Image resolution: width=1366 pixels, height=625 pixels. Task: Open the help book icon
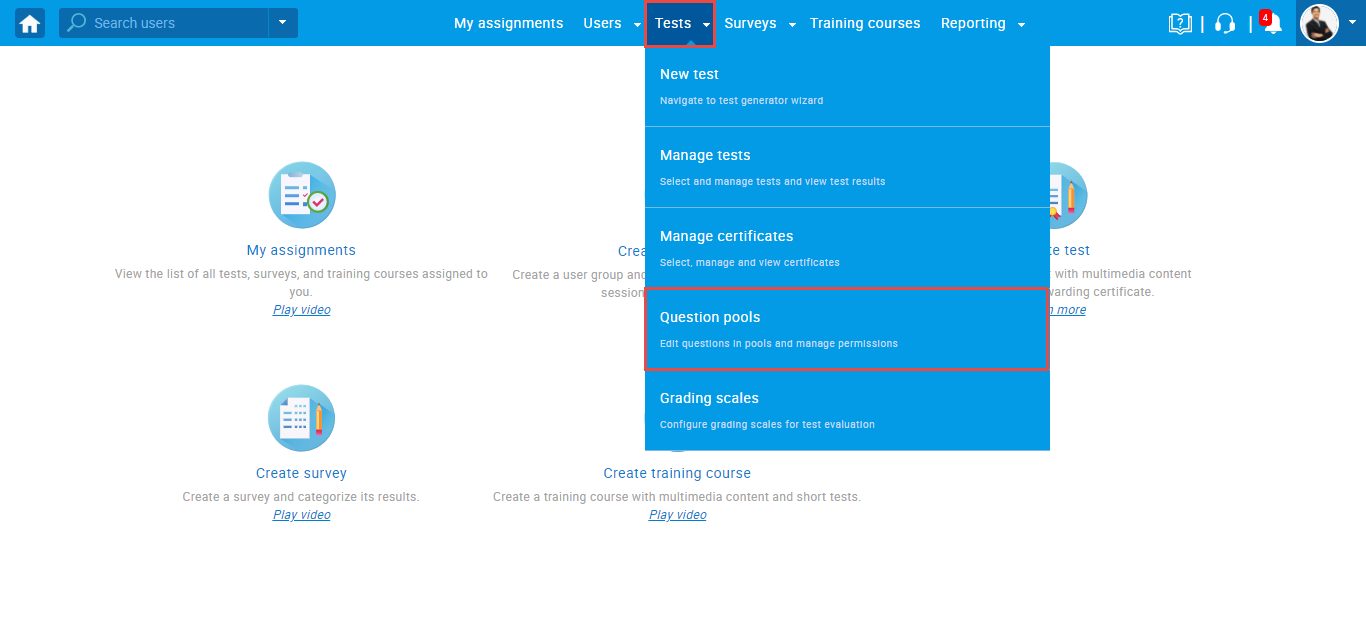(x=1180, y=23)
